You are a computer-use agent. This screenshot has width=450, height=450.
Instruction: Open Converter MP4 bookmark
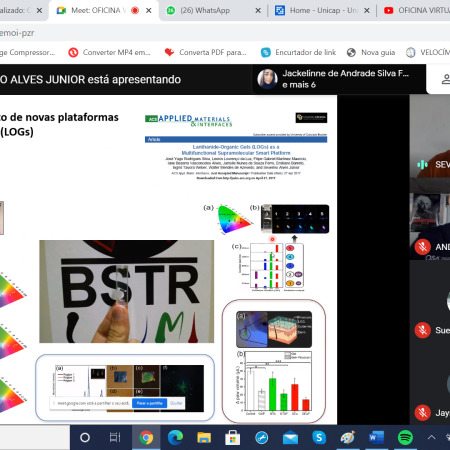(110, 52)
